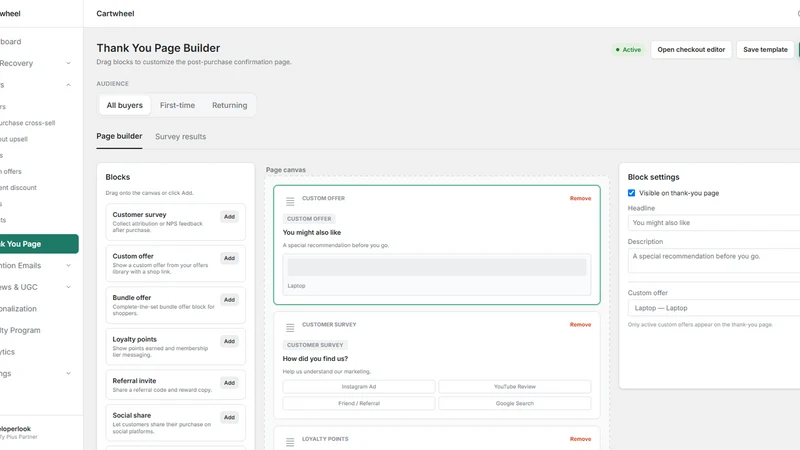Open the discount sidebar link
This screenshot has width=800, height=450.
[18, 188]
